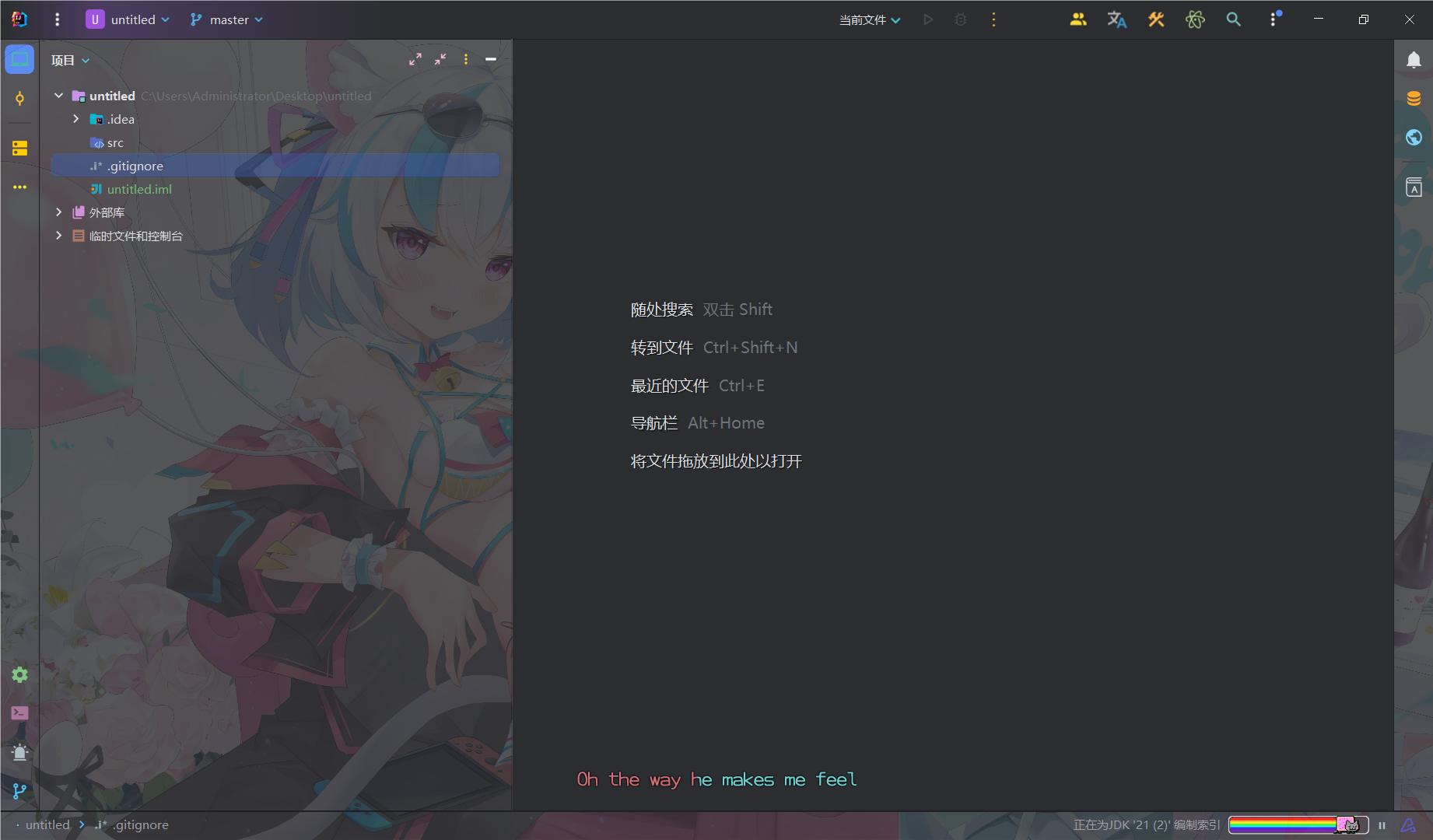
Task: Click the Search Everywhere magnifier icon
Action: [x=1233, y=19]
